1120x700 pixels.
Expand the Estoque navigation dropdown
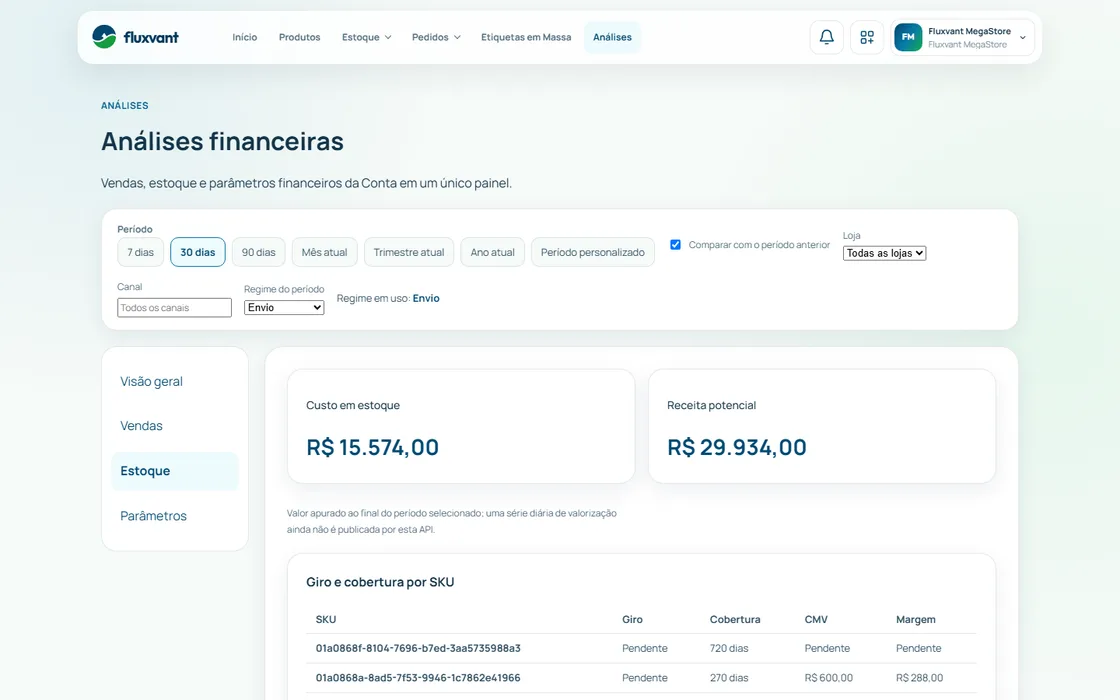[x=366, y=37]
